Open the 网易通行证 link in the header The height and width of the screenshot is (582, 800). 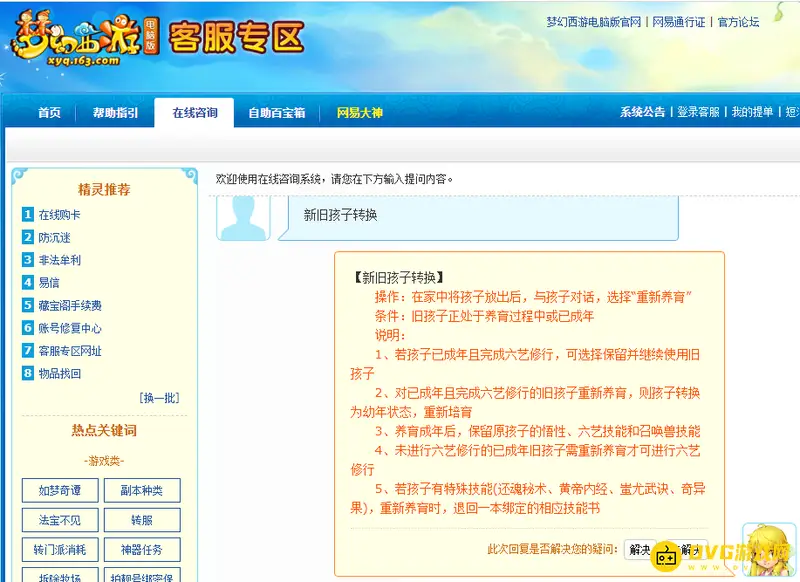point(679,22)
